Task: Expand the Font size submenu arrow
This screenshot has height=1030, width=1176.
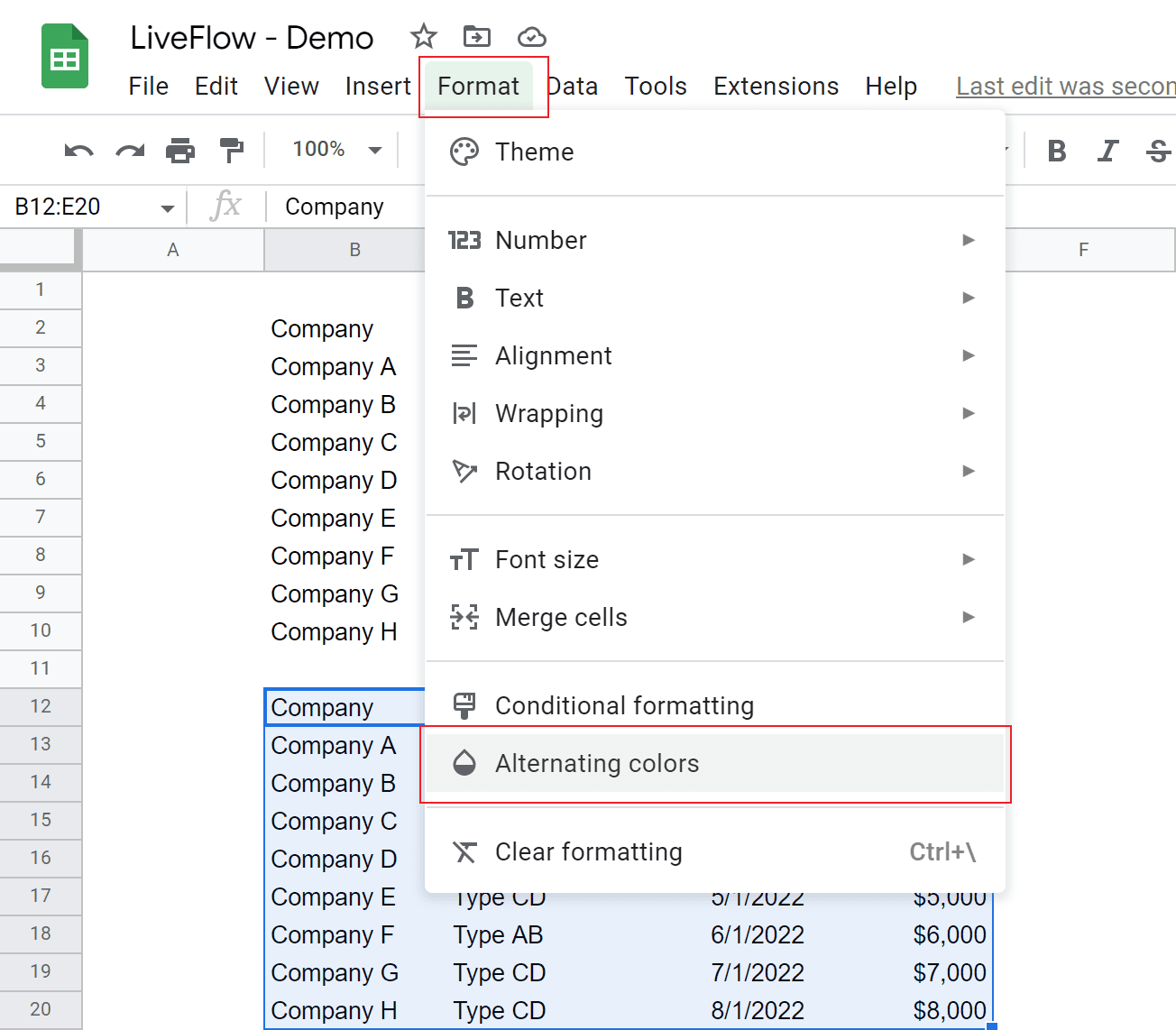Action: click(x=969, y=559)
